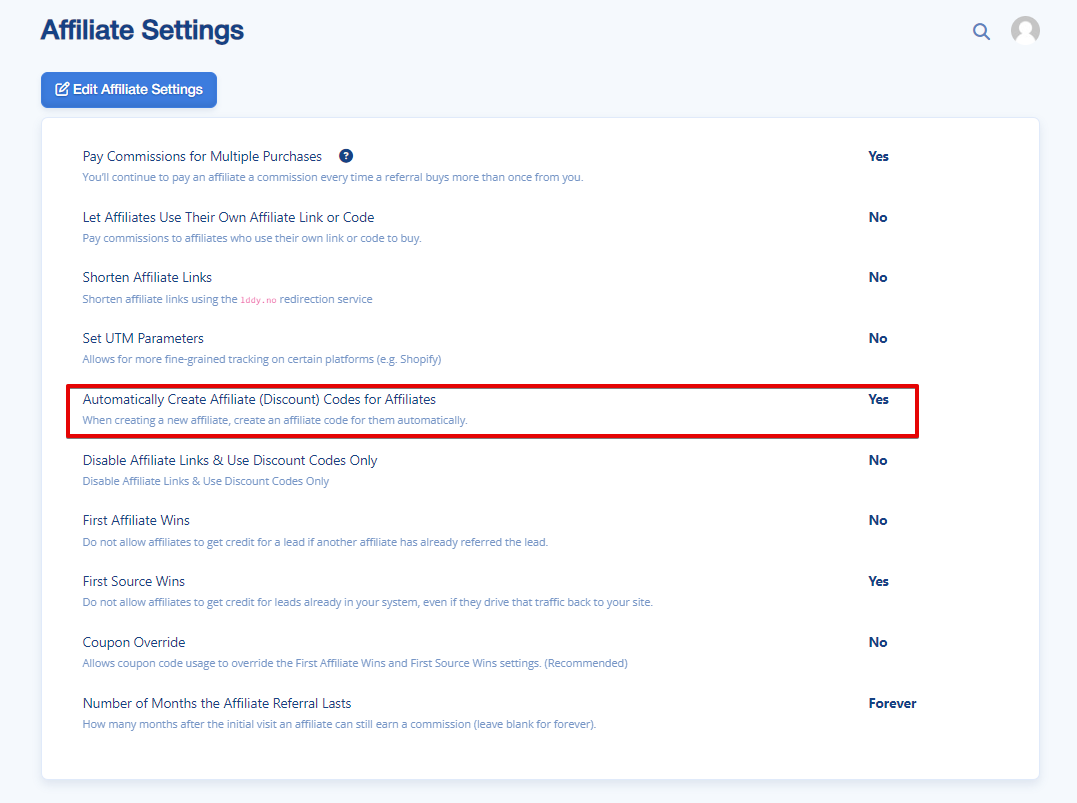Click the No value for Set UTM Parameters

pos(878,339)
